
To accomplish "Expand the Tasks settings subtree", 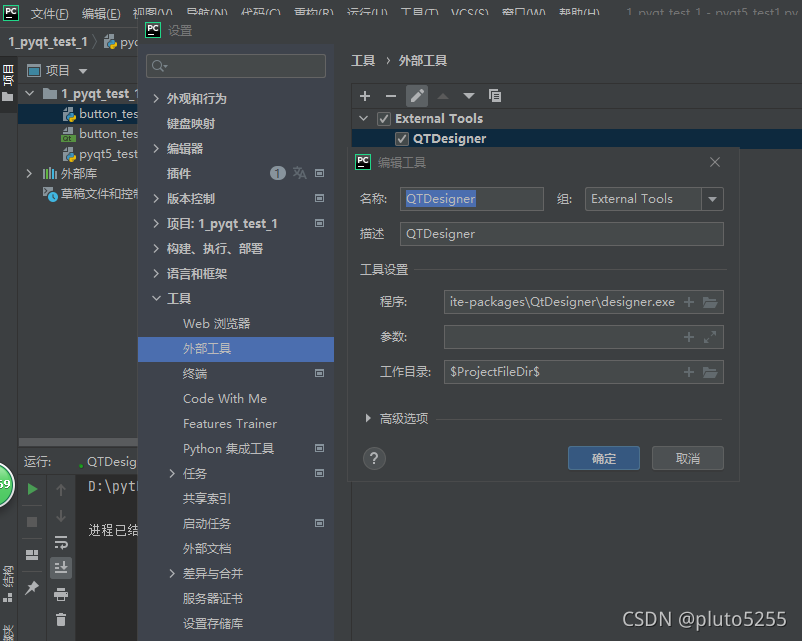I will click(x=172, y=474).
